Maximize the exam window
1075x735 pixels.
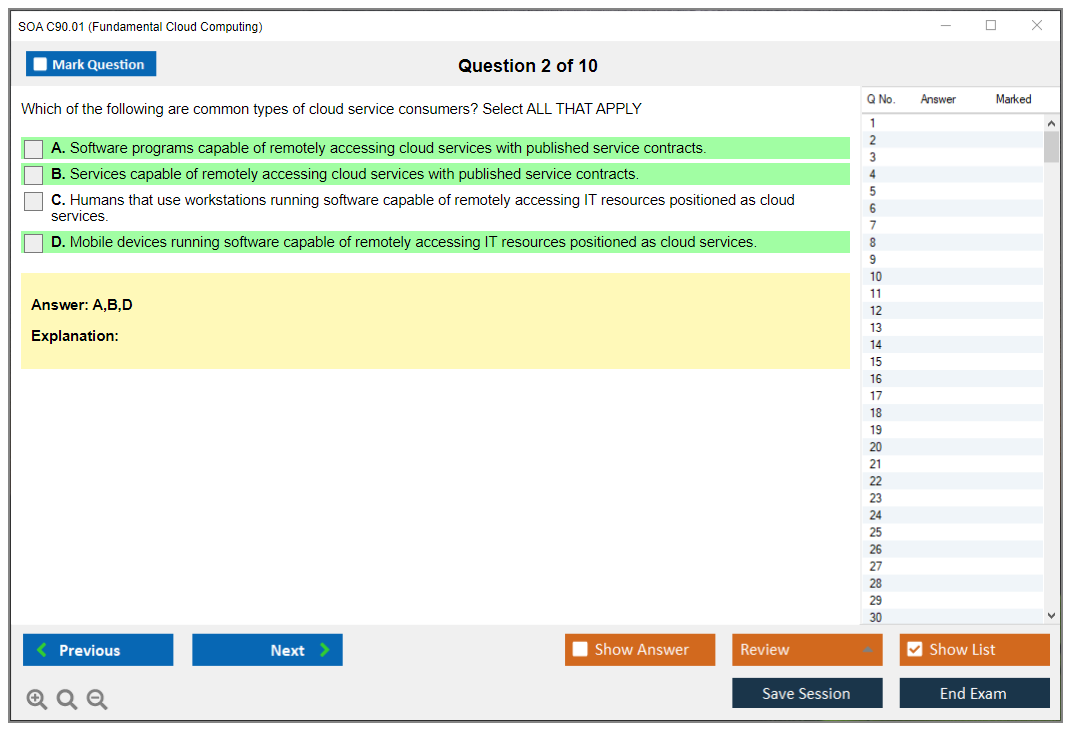[991, 26]
